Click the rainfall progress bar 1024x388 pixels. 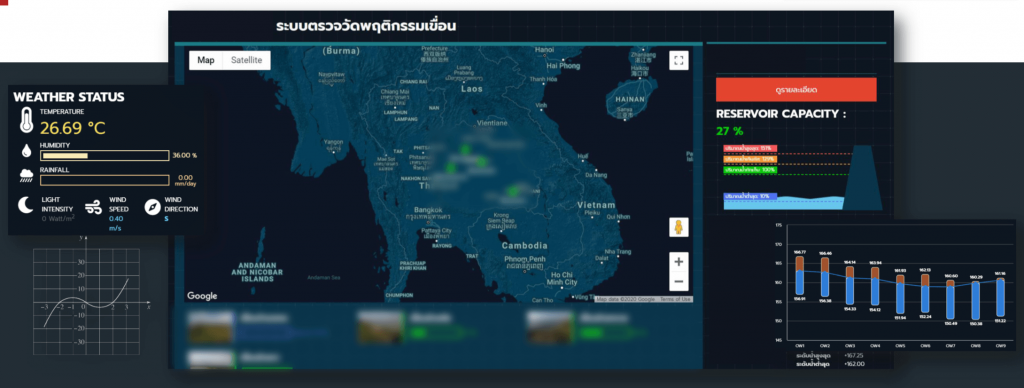(104, 180)
